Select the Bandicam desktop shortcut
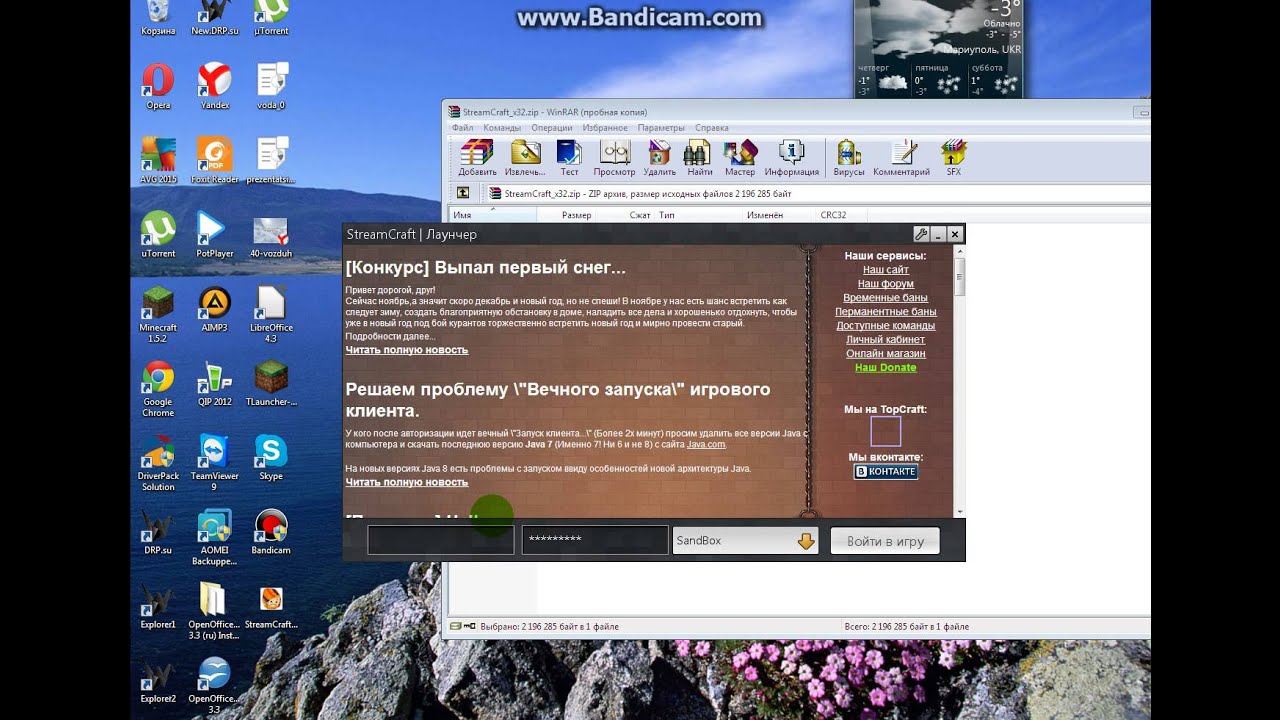1280x720 pixels. [x=271, y=532]
